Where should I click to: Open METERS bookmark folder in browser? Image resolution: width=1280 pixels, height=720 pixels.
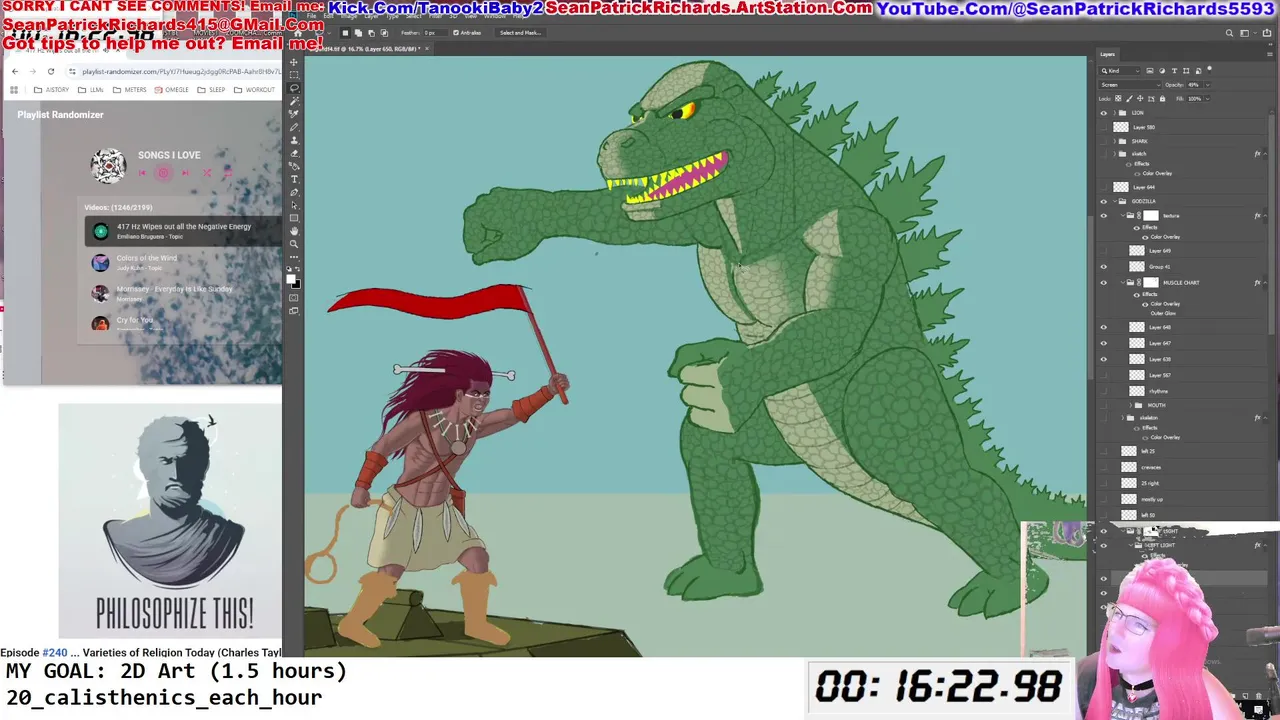[129, 90]
